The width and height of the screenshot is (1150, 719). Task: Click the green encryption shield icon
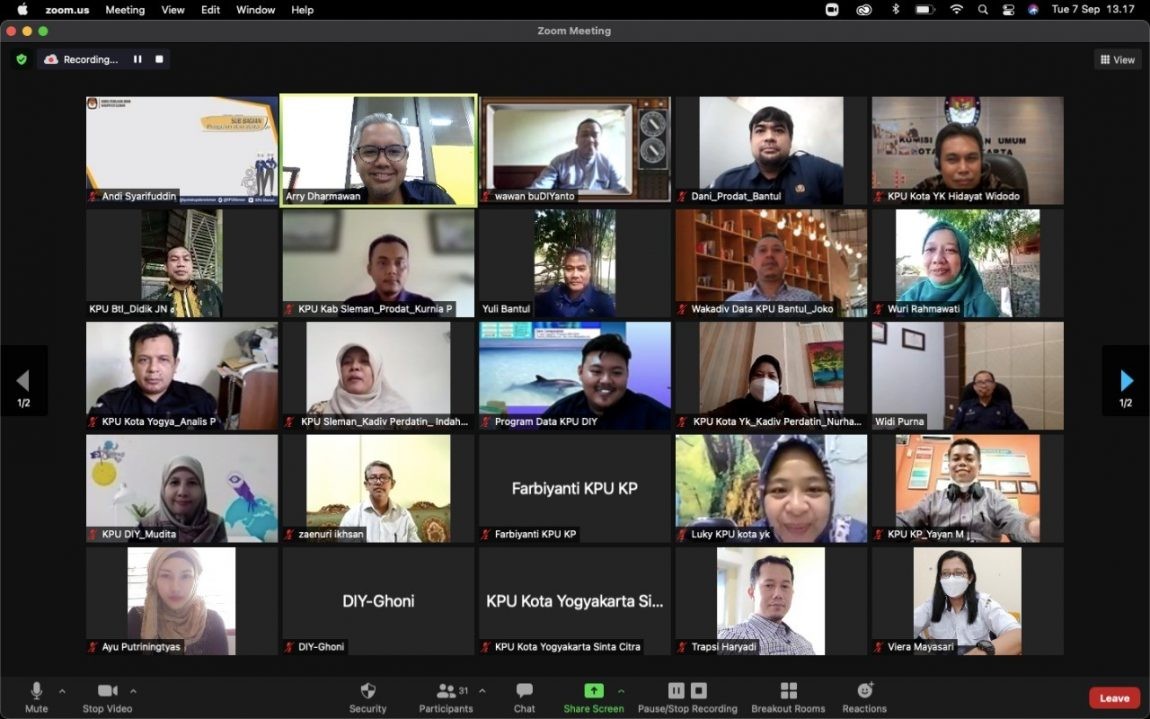click(x=21, y=60)
